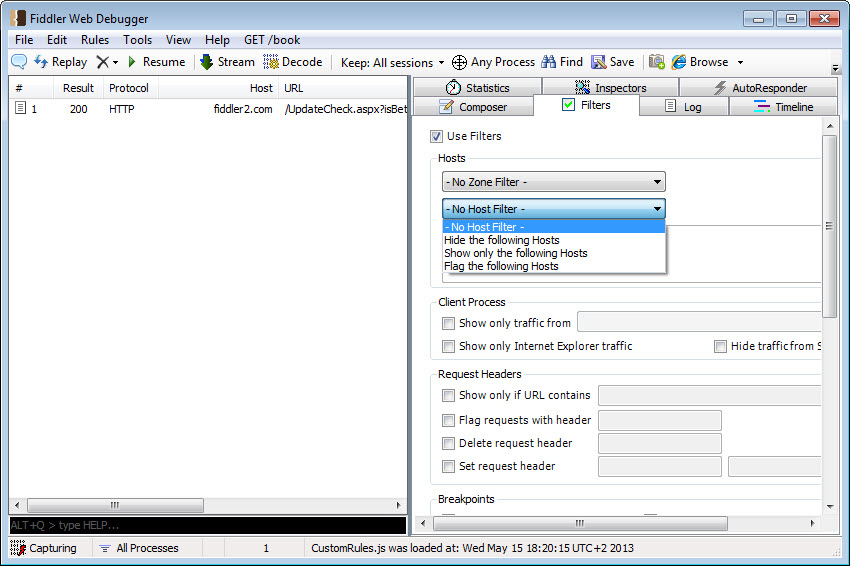Click the Set request header name field
The width and height of the screenshot is (850, 566).
[660, 466]
